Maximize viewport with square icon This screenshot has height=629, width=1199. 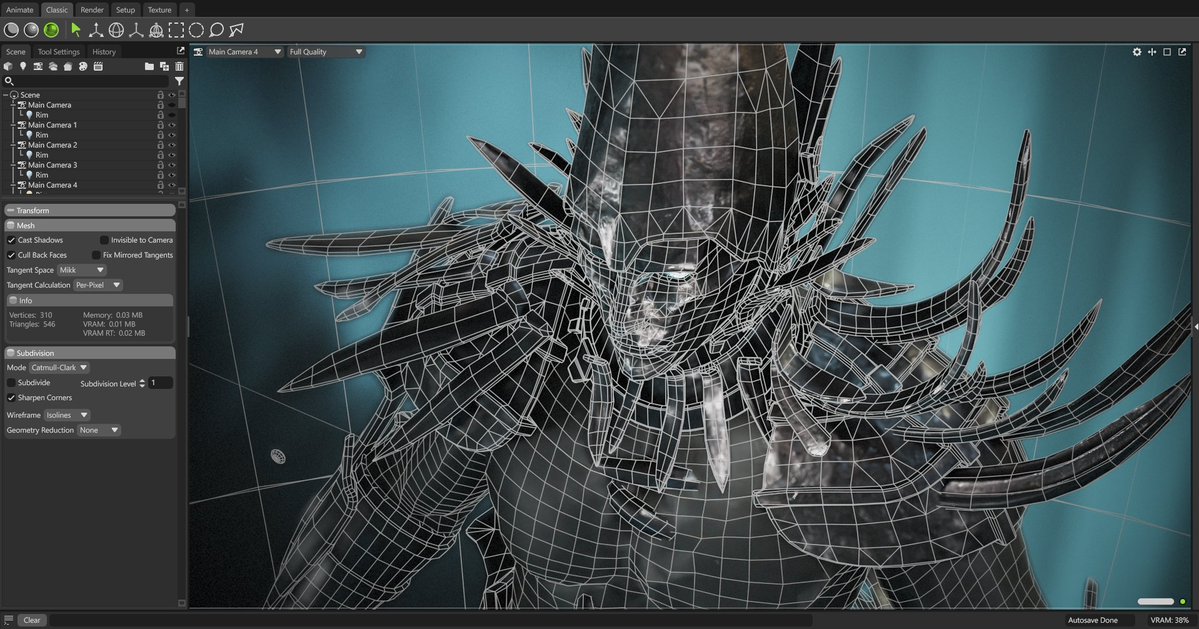1167,52
